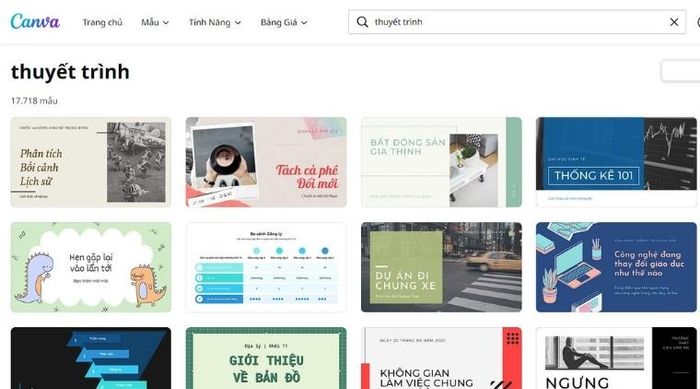Screen dimensions: 700x389
Task: Open the Phân tích Bối cảnh Lịch sử template
Action: (x=91, y=162)
